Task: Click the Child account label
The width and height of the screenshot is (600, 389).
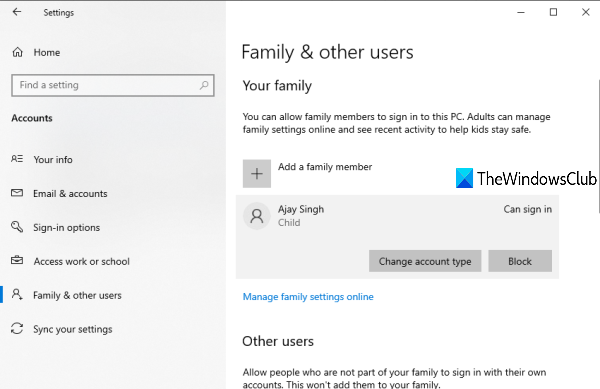Action: [289, 223]
